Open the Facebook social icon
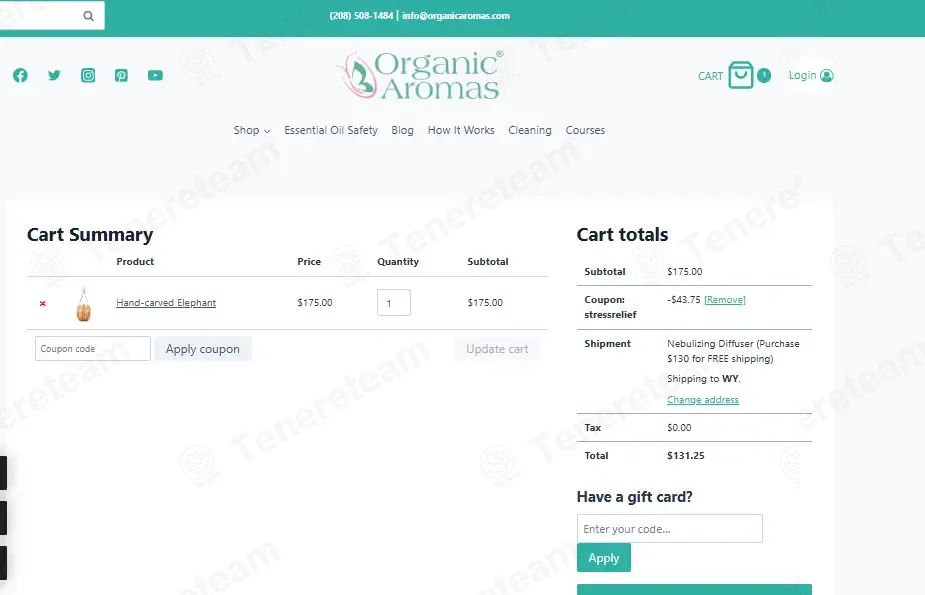The image size is (925, 595). [21, 75]
